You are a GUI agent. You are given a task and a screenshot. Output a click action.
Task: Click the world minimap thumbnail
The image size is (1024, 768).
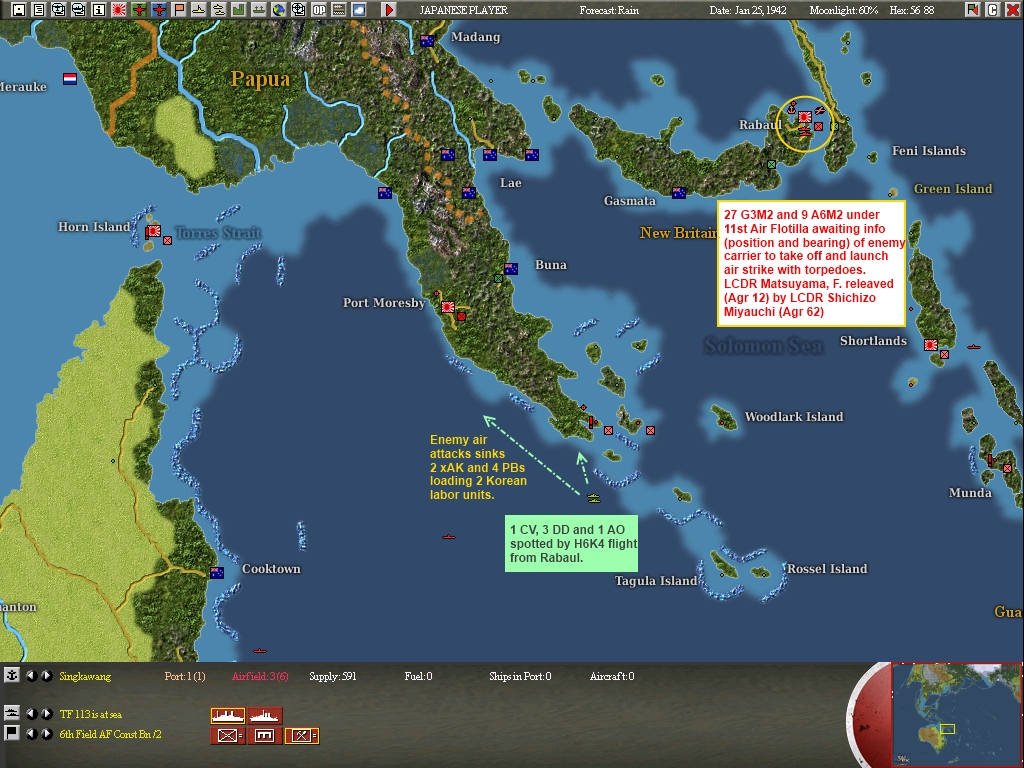[956, 714]
